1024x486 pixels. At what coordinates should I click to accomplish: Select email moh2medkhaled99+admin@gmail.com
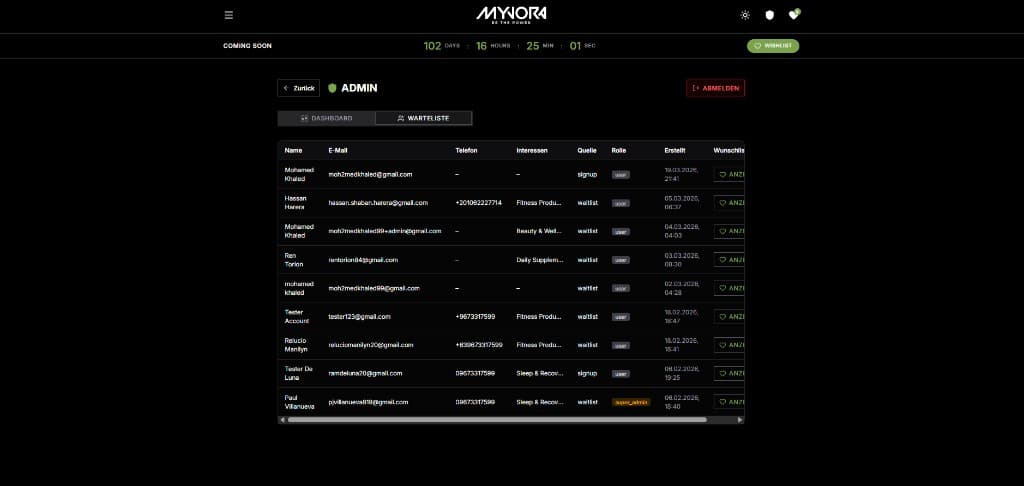tap(385, 231)
